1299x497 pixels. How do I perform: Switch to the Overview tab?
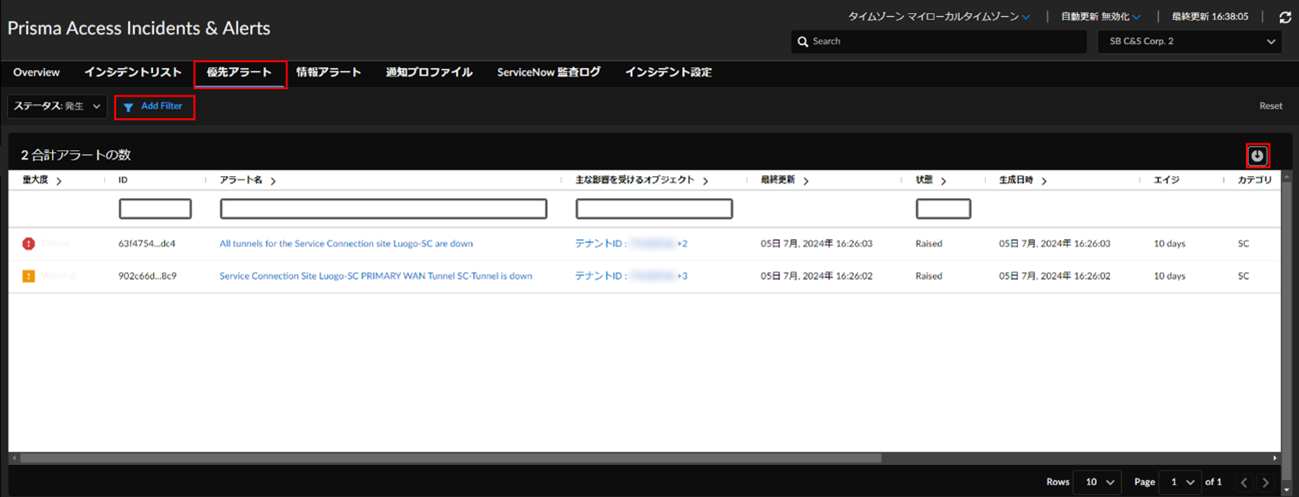[x=37, y=73]
